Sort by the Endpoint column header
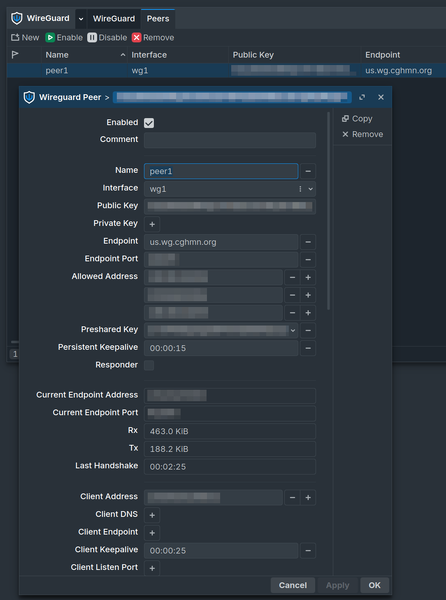This screenshot has width=446, height=600. (404, 55)
